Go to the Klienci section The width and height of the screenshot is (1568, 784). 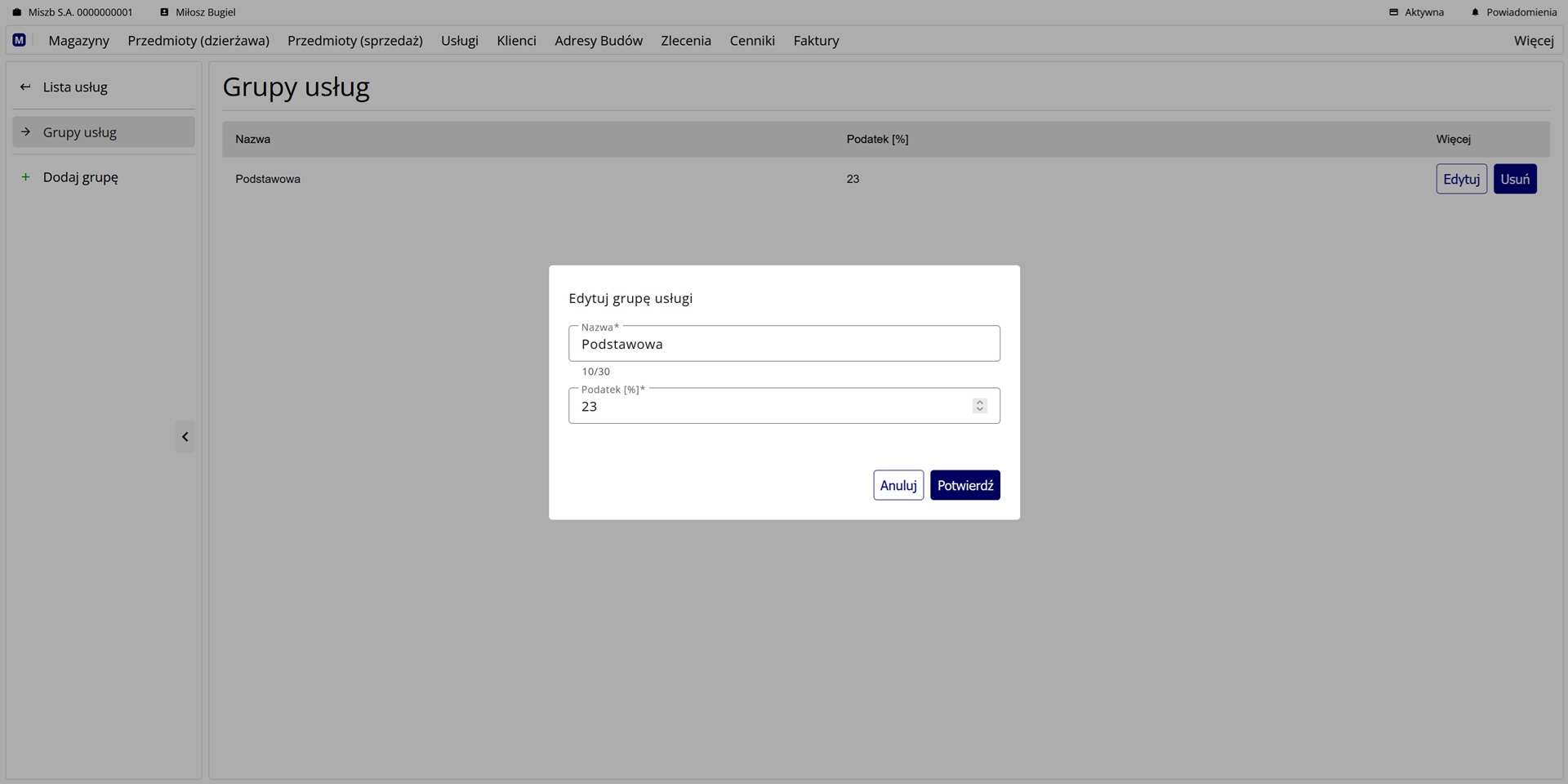(x=516, y=41)
